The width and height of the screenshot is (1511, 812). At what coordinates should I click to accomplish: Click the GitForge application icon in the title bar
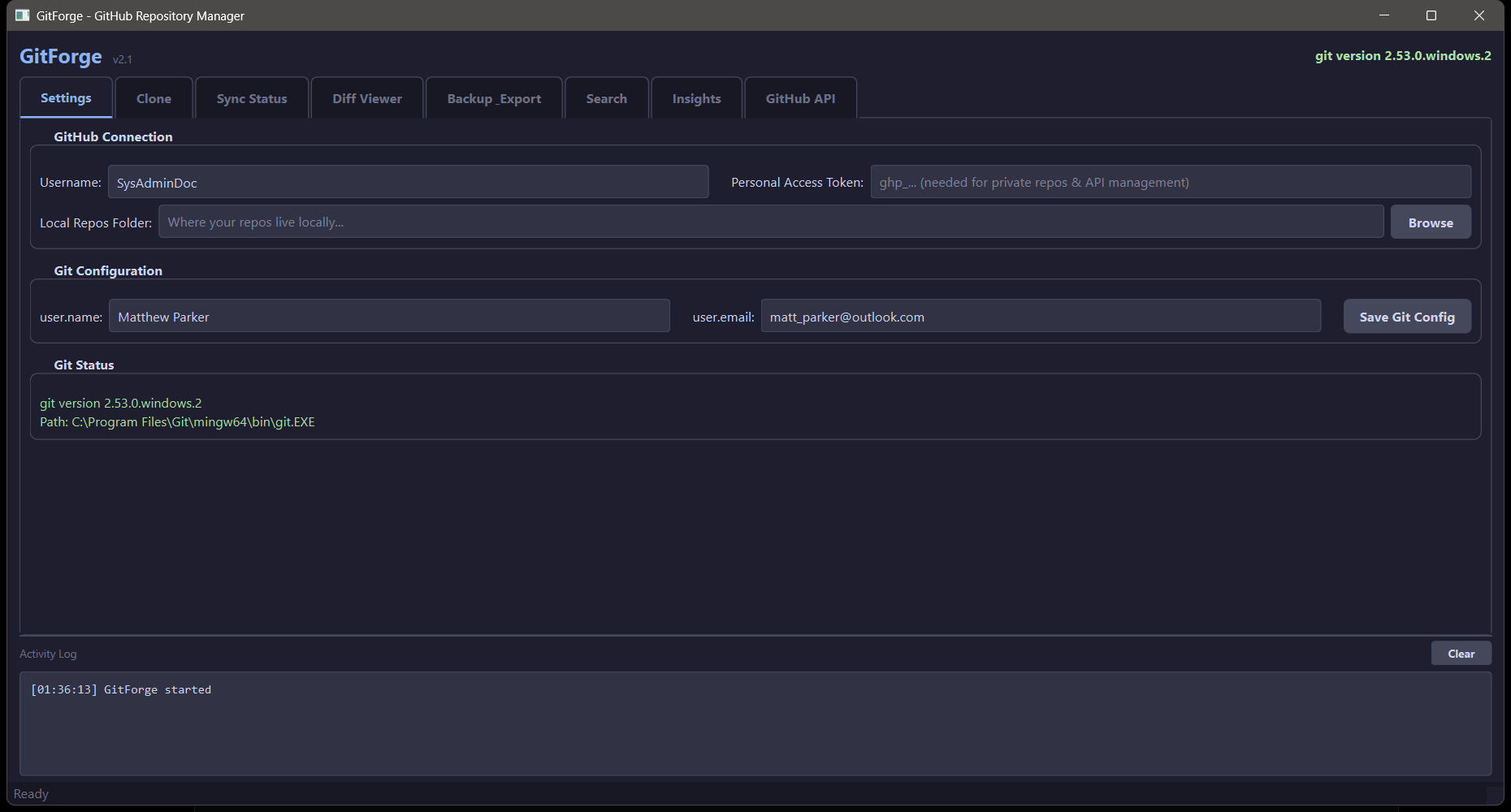pyautogui.click(x=22, y=15)
